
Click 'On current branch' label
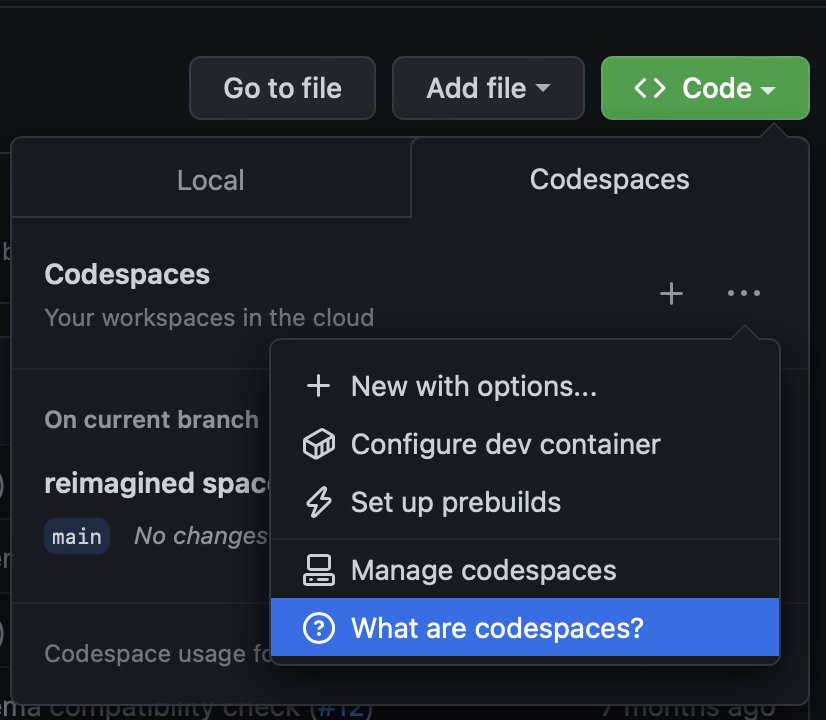pyautogui.click(x=152, y=420)
